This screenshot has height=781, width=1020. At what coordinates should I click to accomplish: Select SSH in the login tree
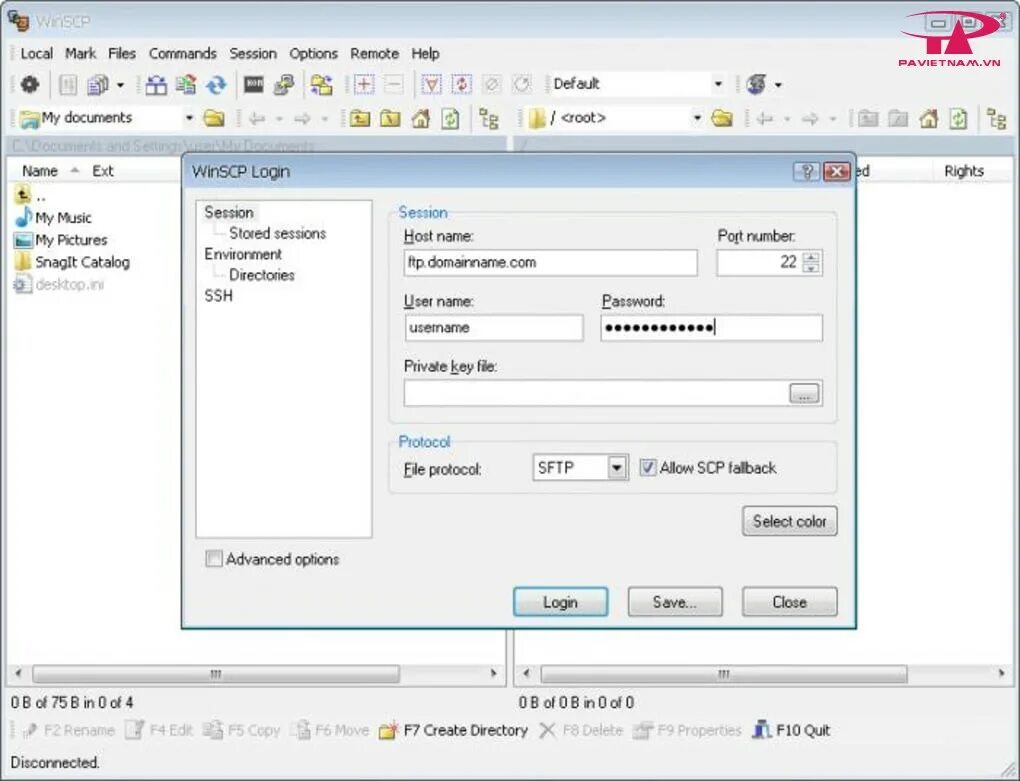218,295
